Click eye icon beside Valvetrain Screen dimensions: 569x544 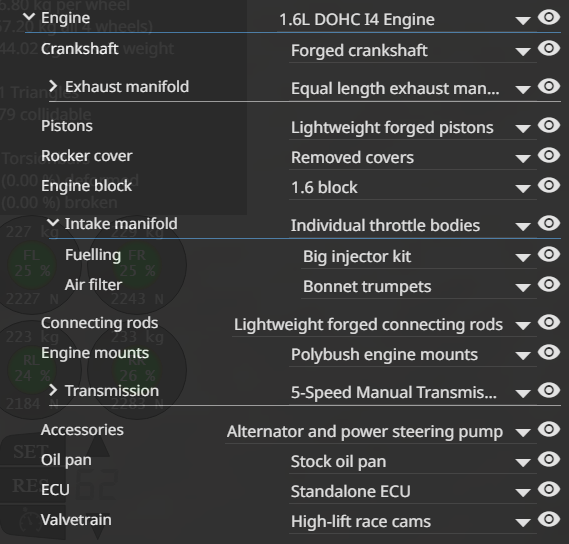pos(549,519)
